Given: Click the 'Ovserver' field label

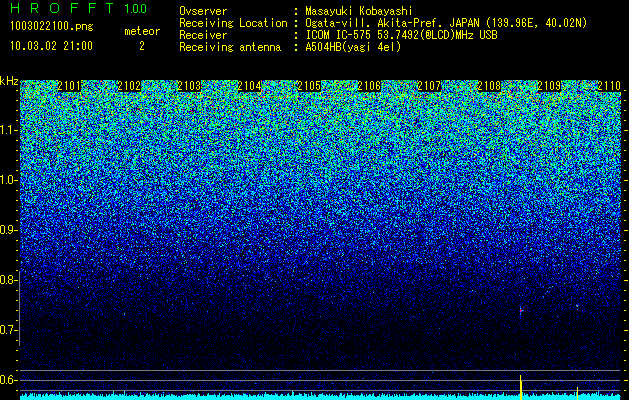Looking at the screenshot, I should coord(203,11).
